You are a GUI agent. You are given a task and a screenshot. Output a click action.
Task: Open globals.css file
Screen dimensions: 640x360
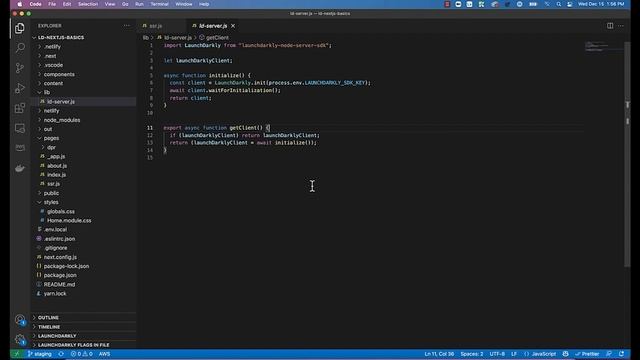click(61, 211)
